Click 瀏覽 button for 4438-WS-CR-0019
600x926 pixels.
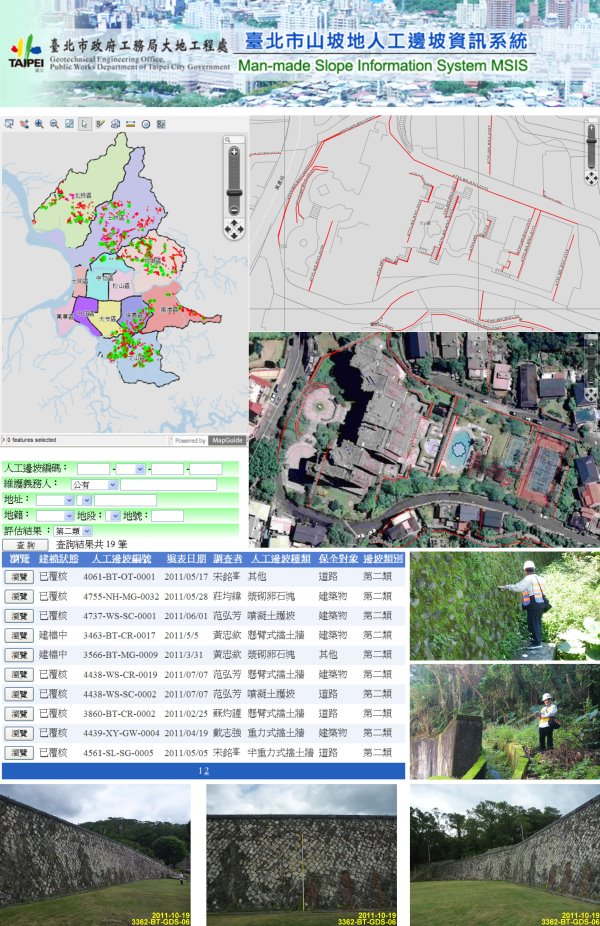pyautogui.click(x=19, y=674)
